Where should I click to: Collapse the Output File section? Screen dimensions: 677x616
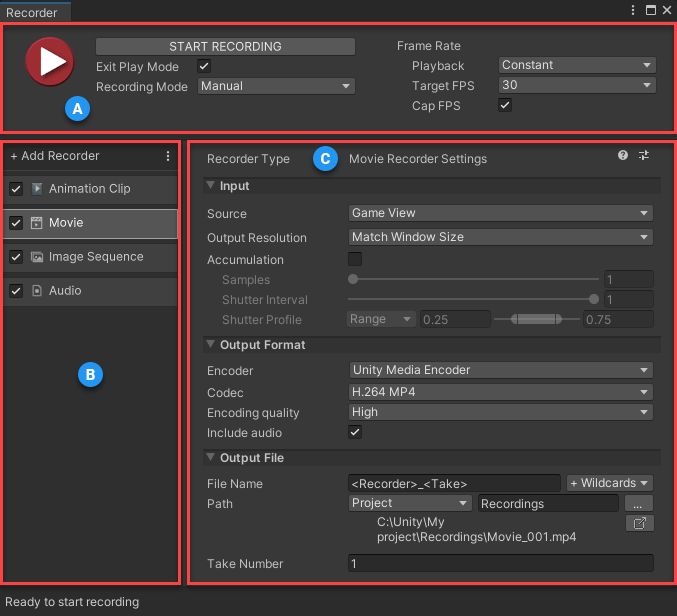[210, 457]
